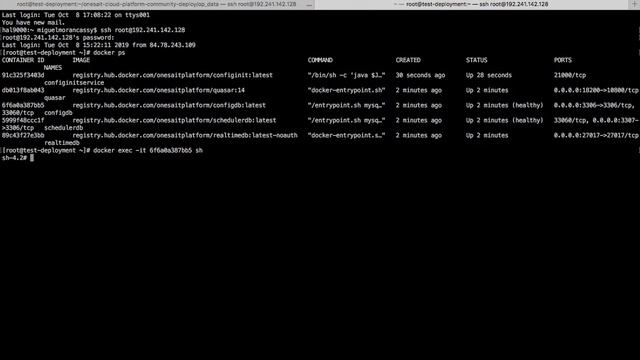Click the NAMES column header
The width and height of the screenshot is (640, 360).
click(53, 68)
